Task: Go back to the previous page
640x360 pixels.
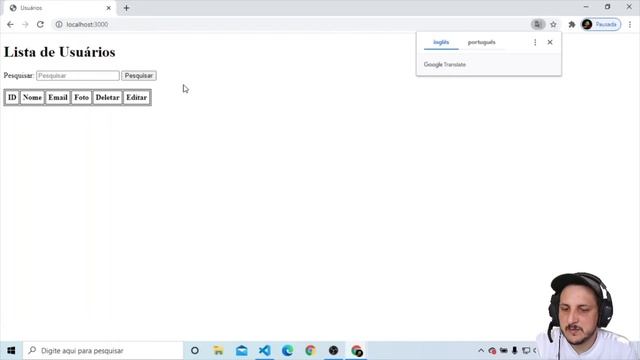Action: pos(10,24)
